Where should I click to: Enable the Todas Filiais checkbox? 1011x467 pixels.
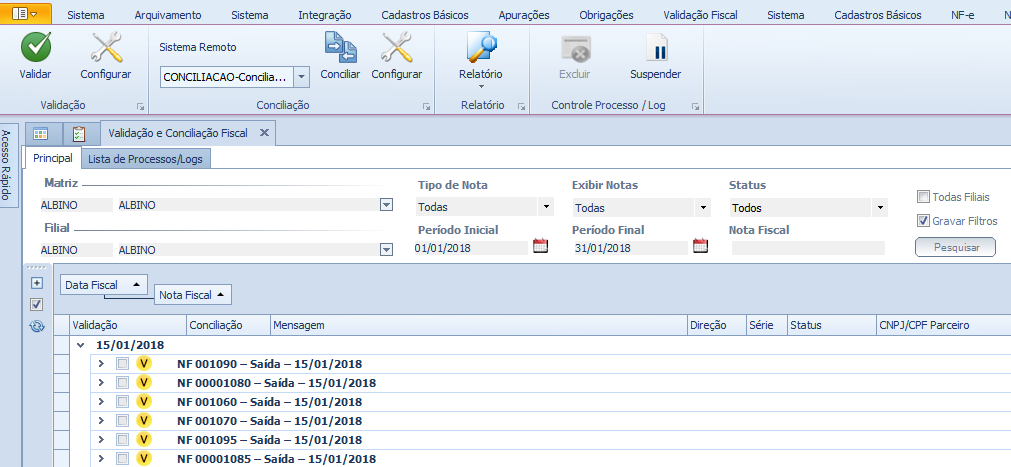(x=924, y=197)
